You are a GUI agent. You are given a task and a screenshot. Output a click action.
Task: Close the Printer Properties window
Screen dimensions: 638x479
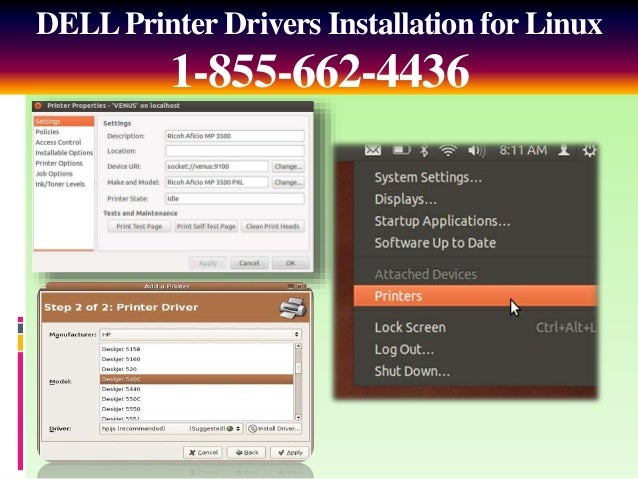38,105
